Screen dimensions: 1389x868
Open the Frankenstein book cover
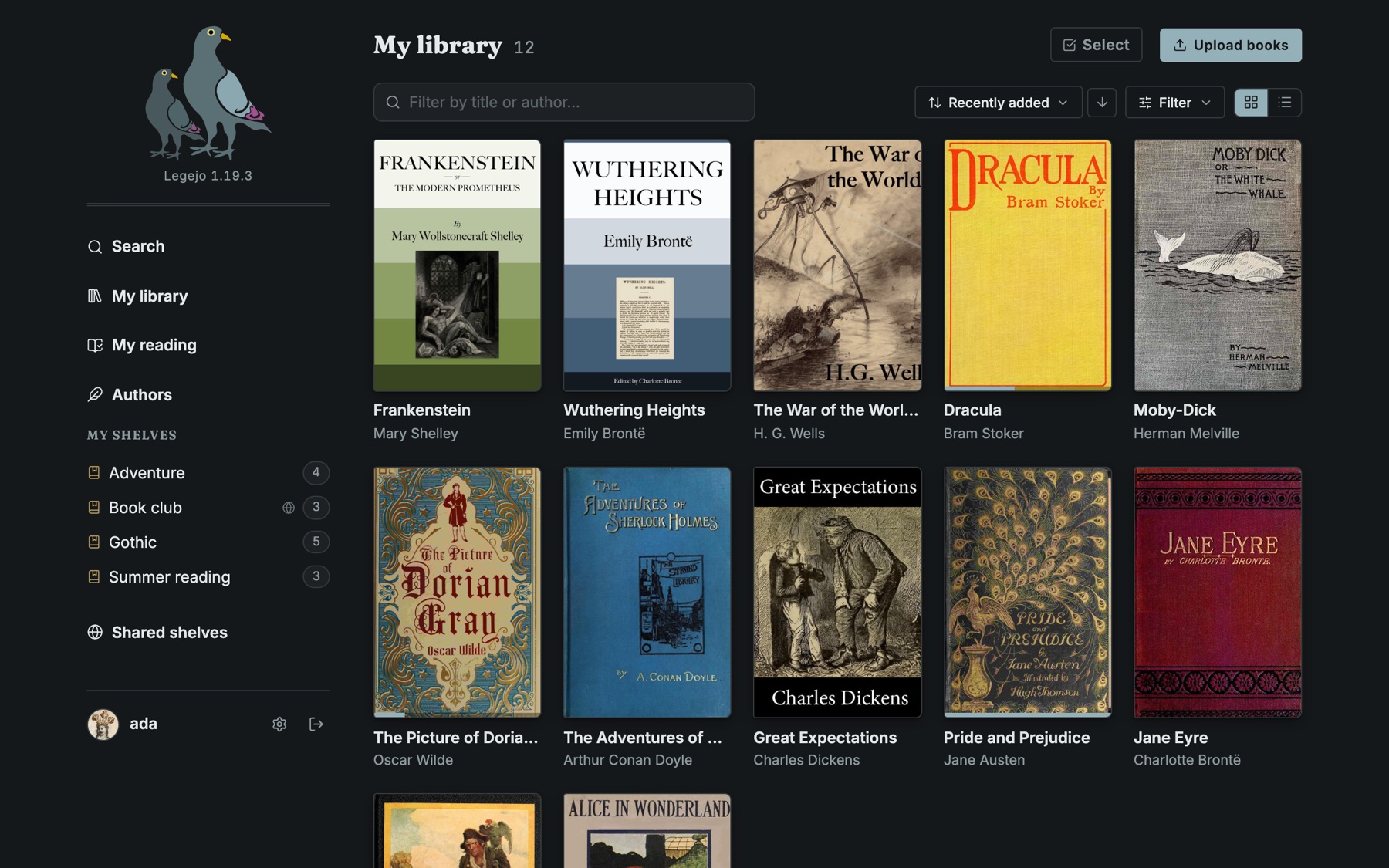coord(458,265)
